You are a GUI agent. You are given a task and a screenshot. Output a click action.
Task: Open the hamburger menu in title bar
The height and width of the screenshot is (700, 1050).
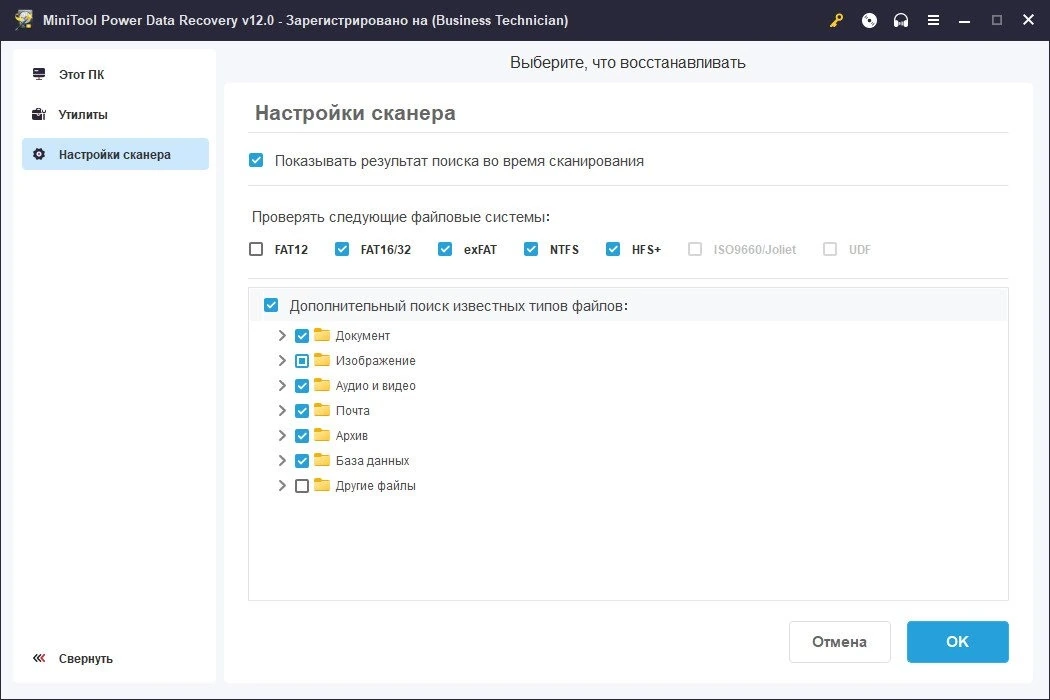(x=933, y=21)
